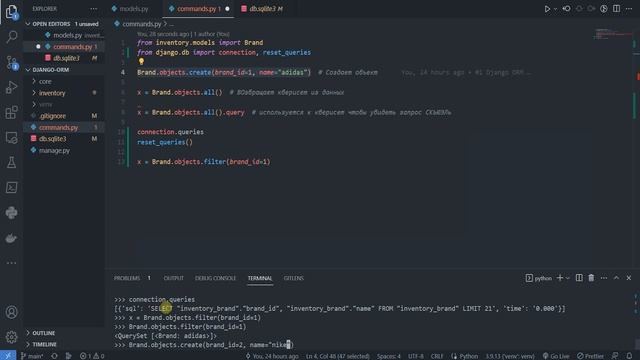Click the main branch status item
The width and height of the screenshot is (640, 360).
click(x=32, y=356)
